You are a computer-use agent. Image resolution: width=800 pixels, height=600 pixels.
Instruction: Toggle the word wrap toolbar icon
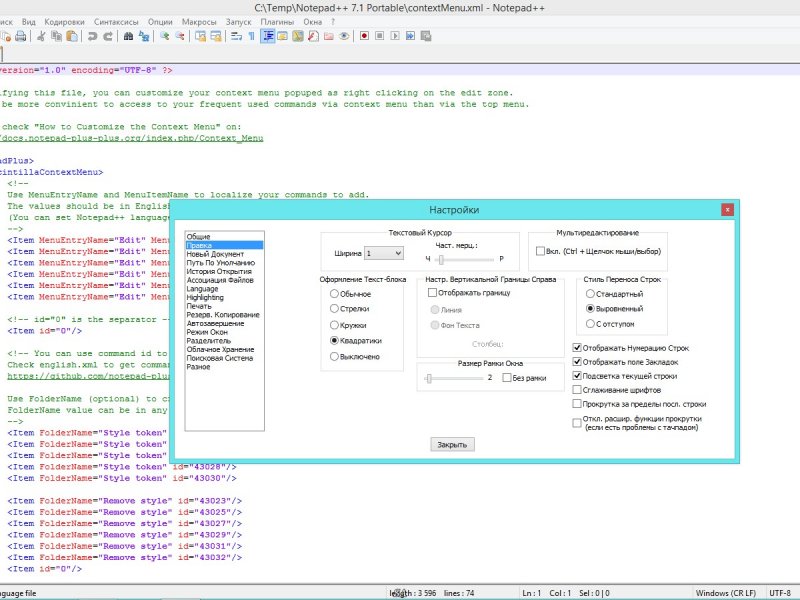[236, 36]
